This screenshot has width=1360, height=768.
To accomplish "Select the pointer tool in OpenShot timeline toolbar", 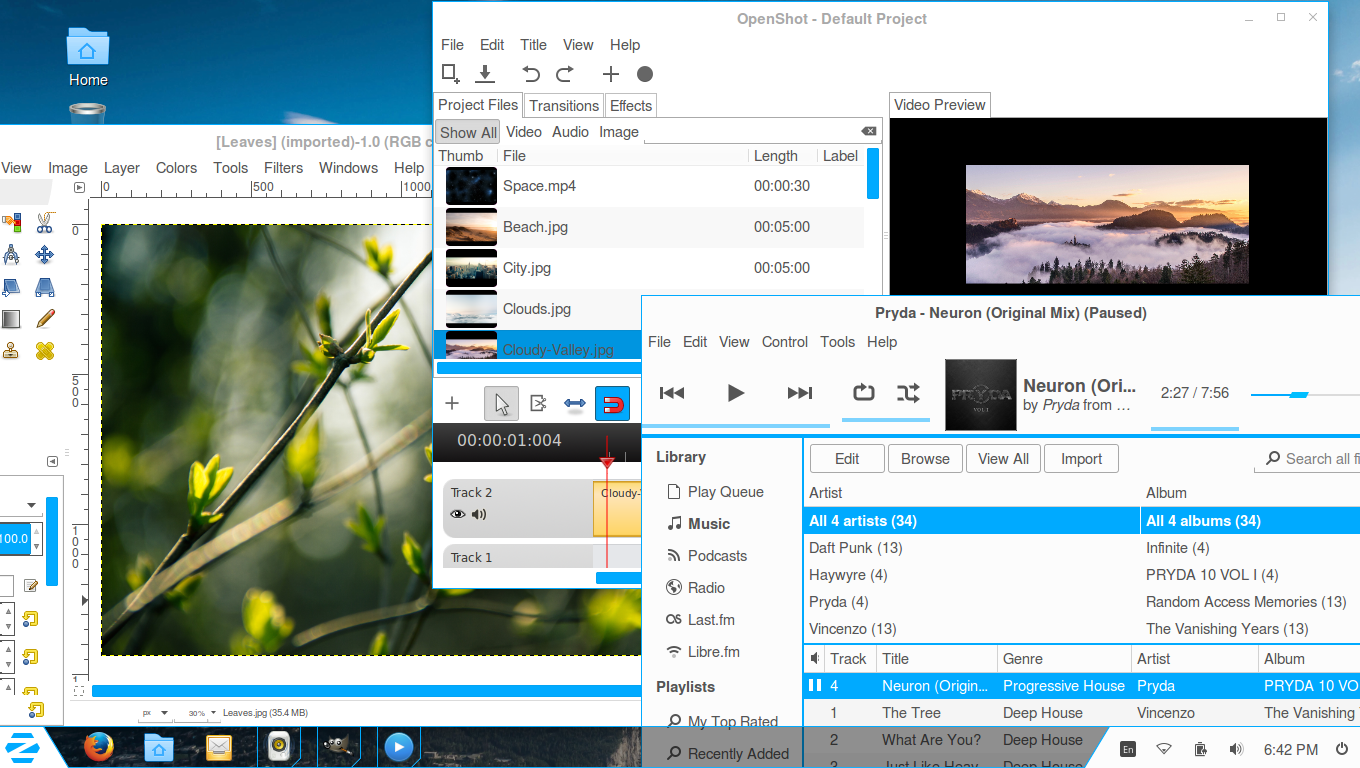I will [x=502, y=403].
